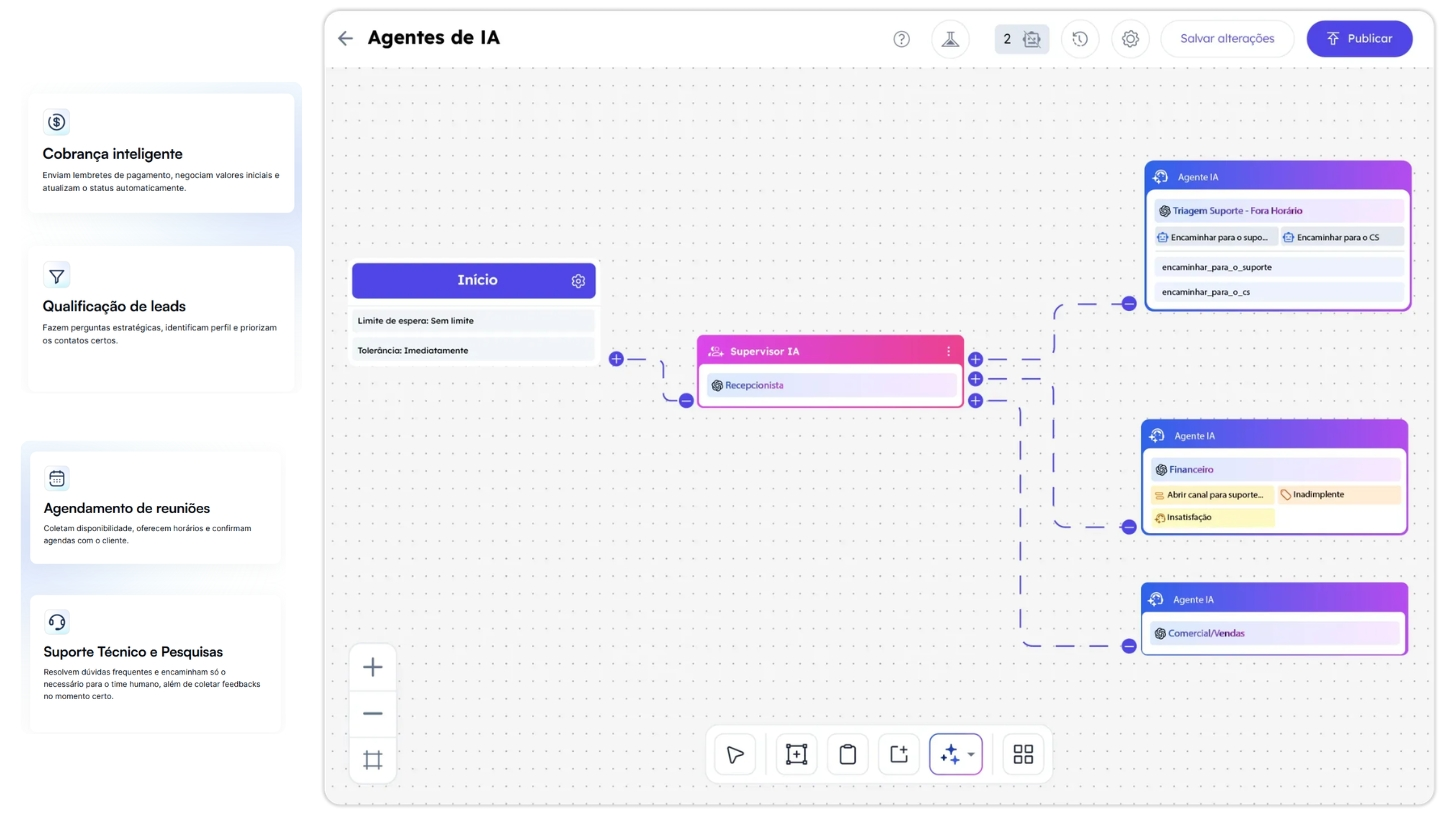The width and height of the screenshot is (1456, 816).
Task: Click Salvar alterações button
Action: tap(1227, 39)
